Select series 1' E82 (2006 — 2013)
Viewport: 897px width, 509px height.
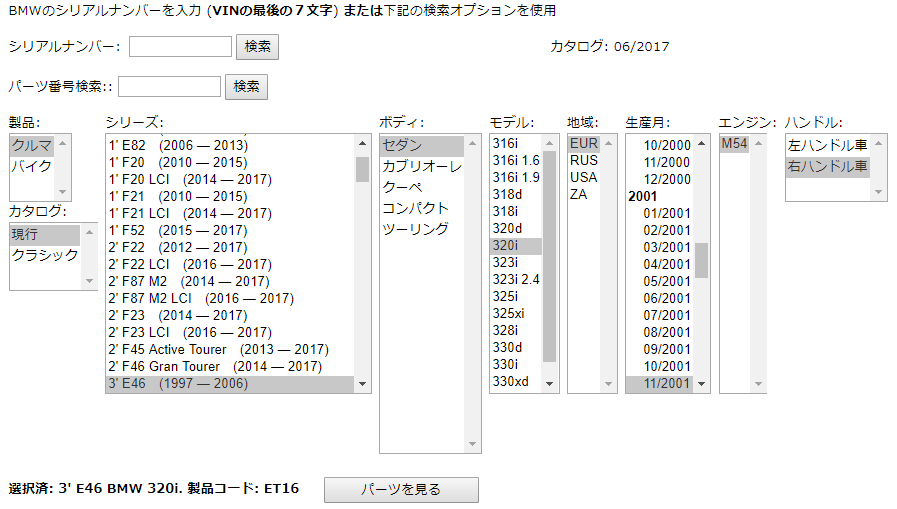point(231,145)
